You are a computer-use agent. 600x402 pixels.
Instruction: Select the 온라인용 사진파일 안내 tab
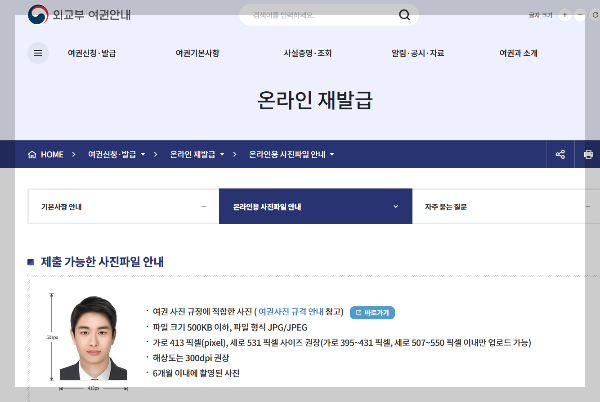pos(315,206)
